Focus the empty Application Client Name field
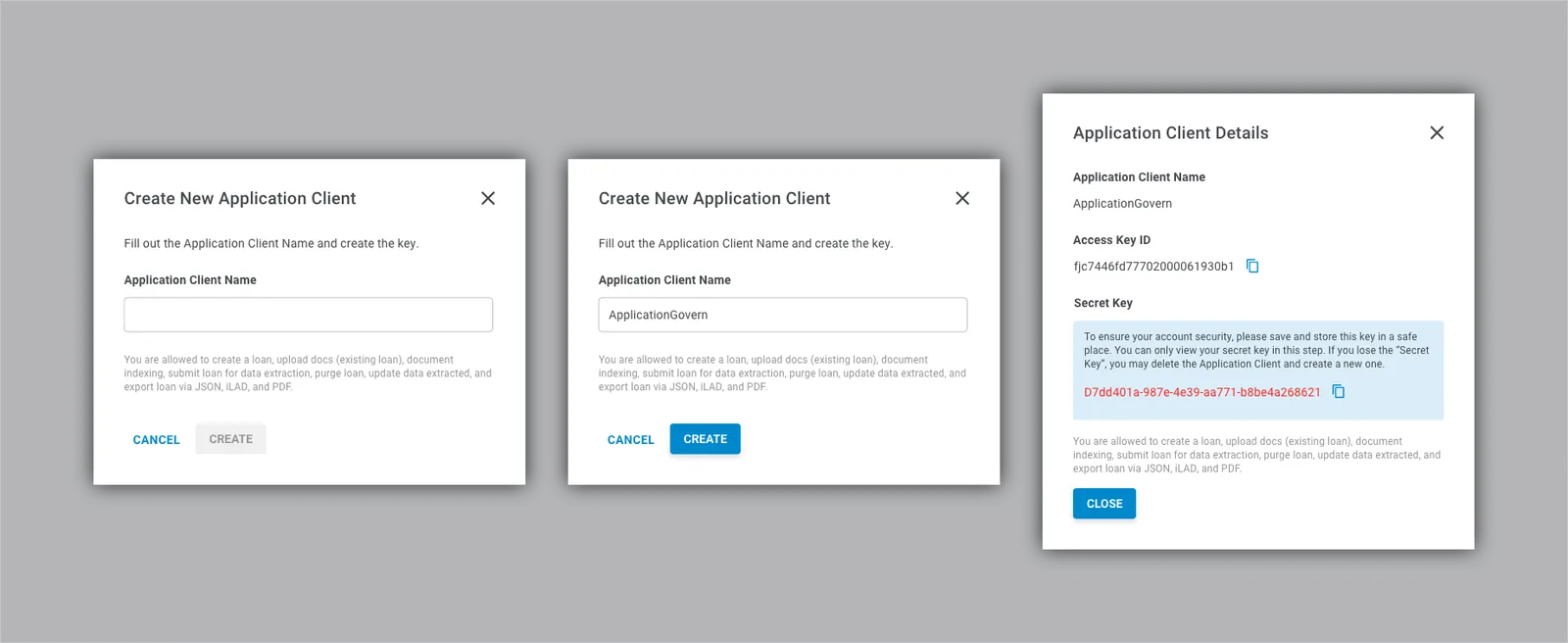Screen dimensions: 1568x643 (x=309, y=315)
